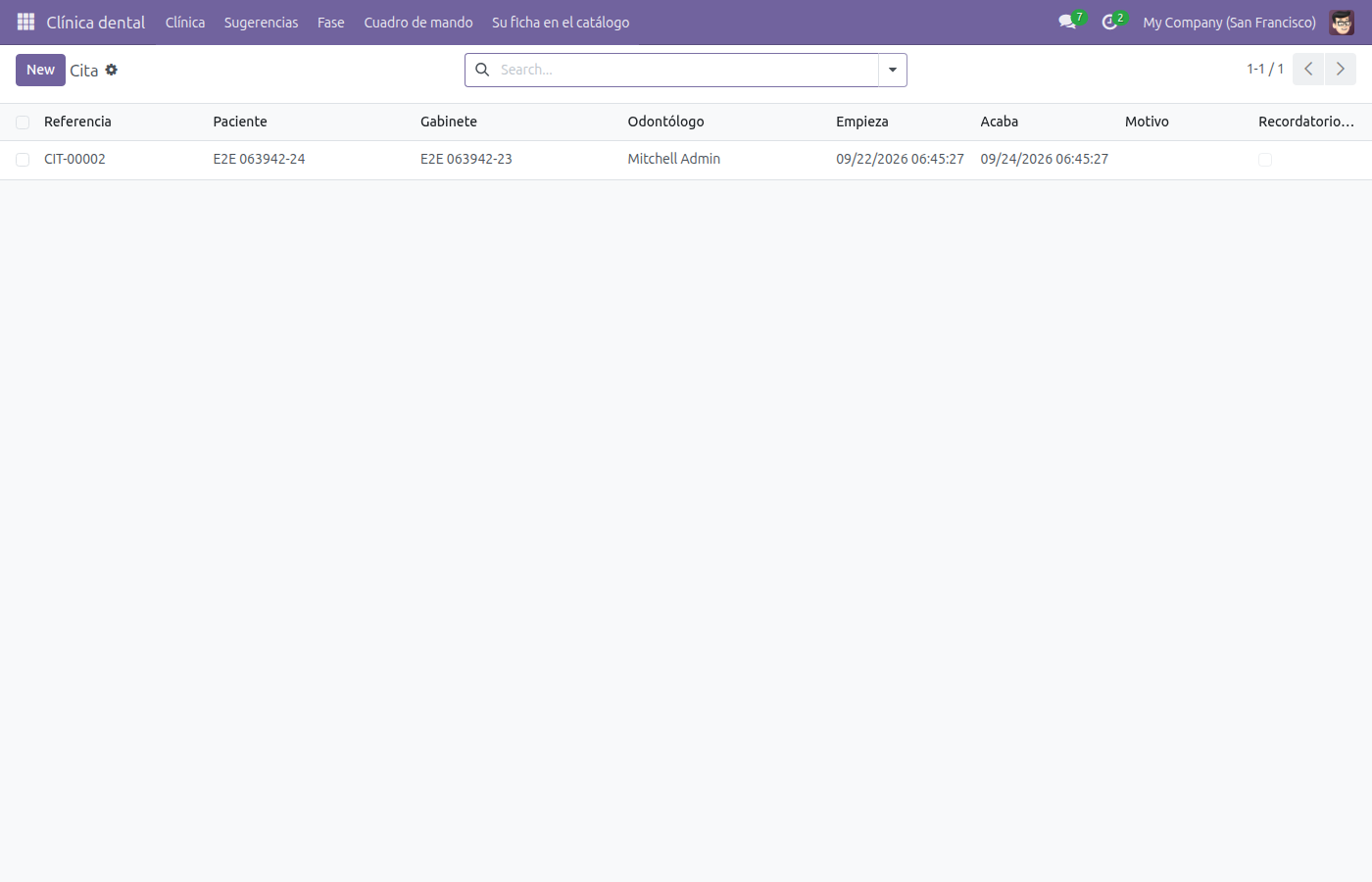
Task: Expand the search filter options dropdown
Action: point(893,70)
